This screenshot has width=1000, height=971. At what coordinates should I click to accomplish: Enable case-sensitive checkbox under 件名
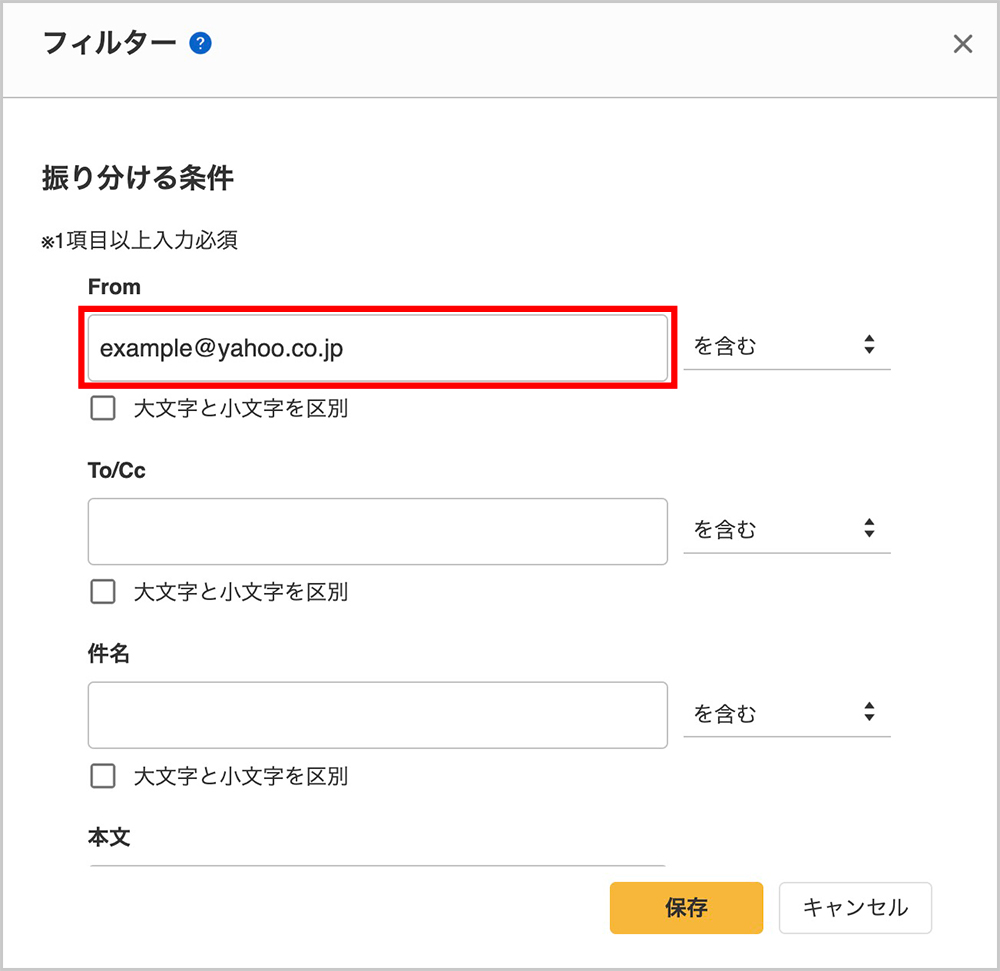tap(103, 776)
